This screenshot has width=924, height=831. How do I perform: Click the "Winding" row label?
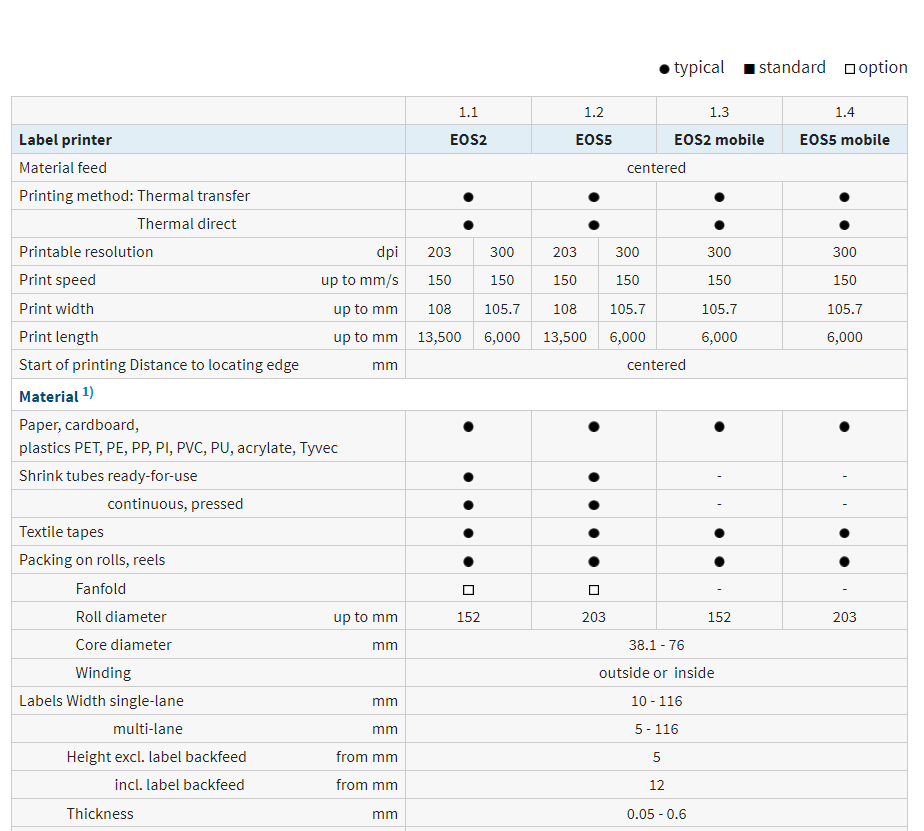(103, 673)
